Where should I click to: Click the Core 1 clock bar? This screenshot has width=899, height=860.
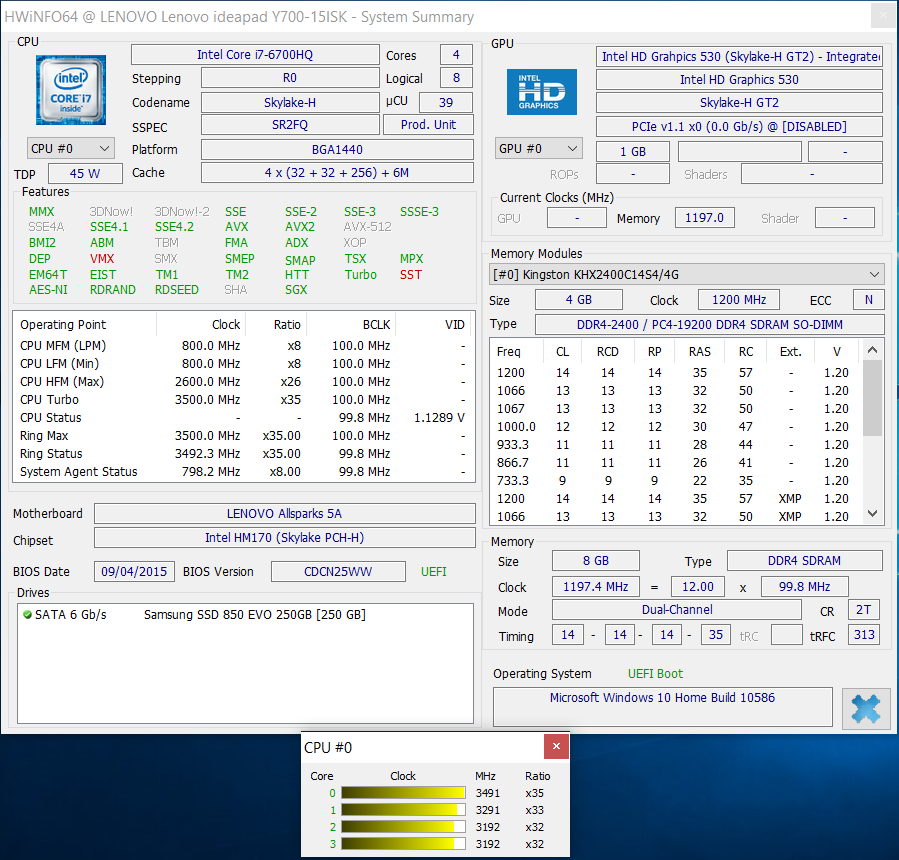(x=403, y=810)
